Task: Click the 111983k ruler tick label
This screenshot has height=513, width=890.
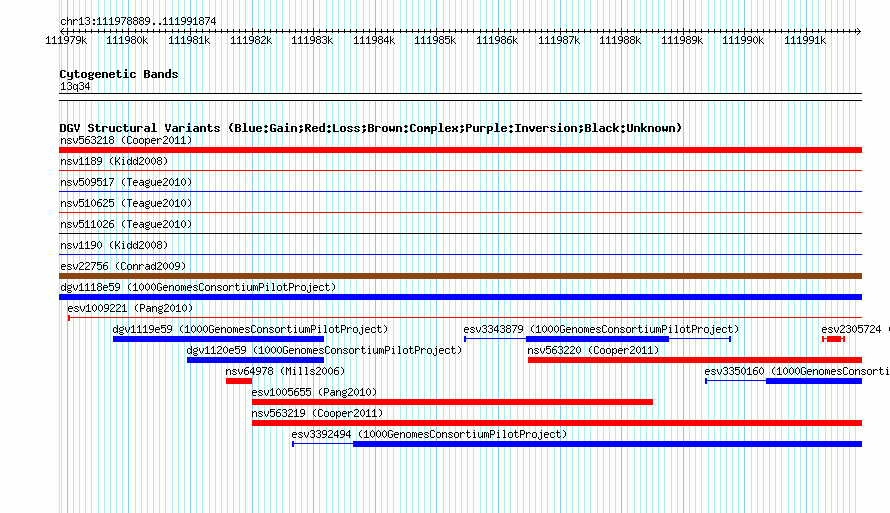Action: (x=312, y=40)
